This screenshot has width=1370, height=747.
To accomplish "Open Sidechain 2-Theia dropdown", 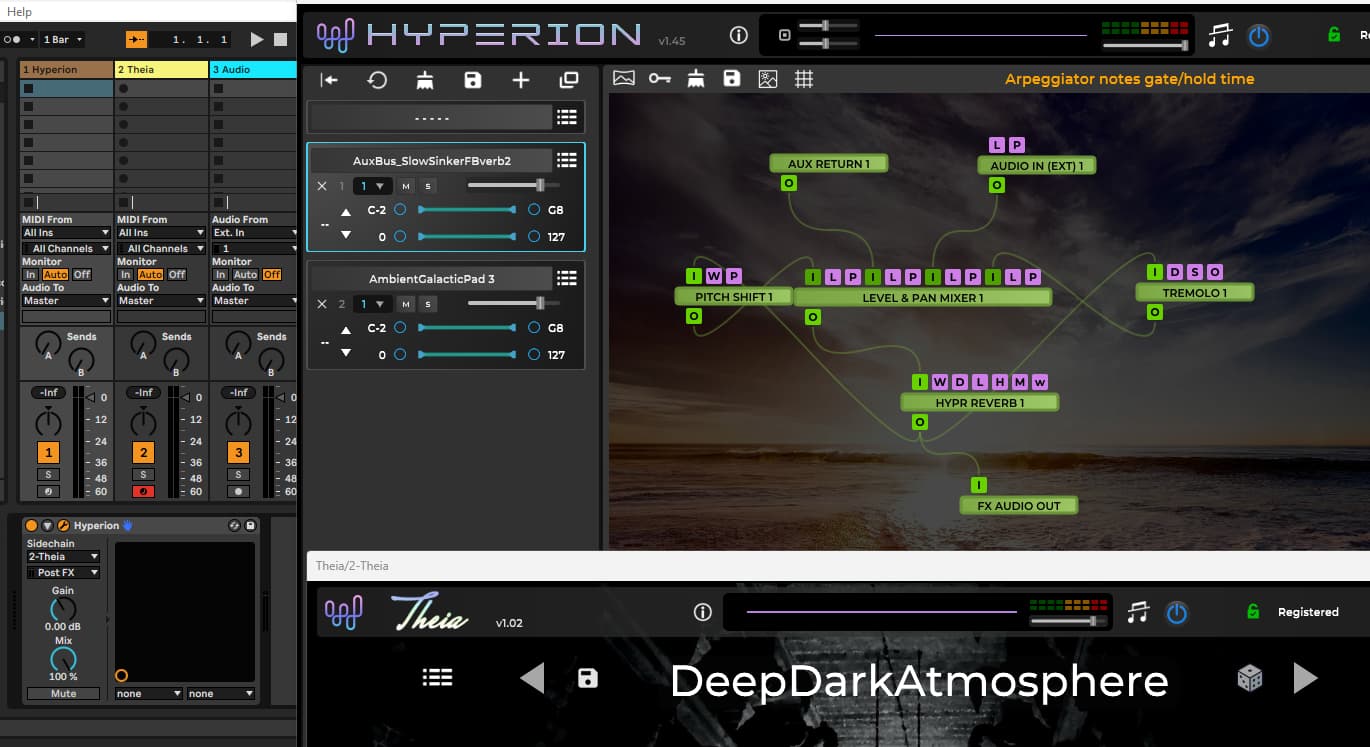I will [63, 557].
